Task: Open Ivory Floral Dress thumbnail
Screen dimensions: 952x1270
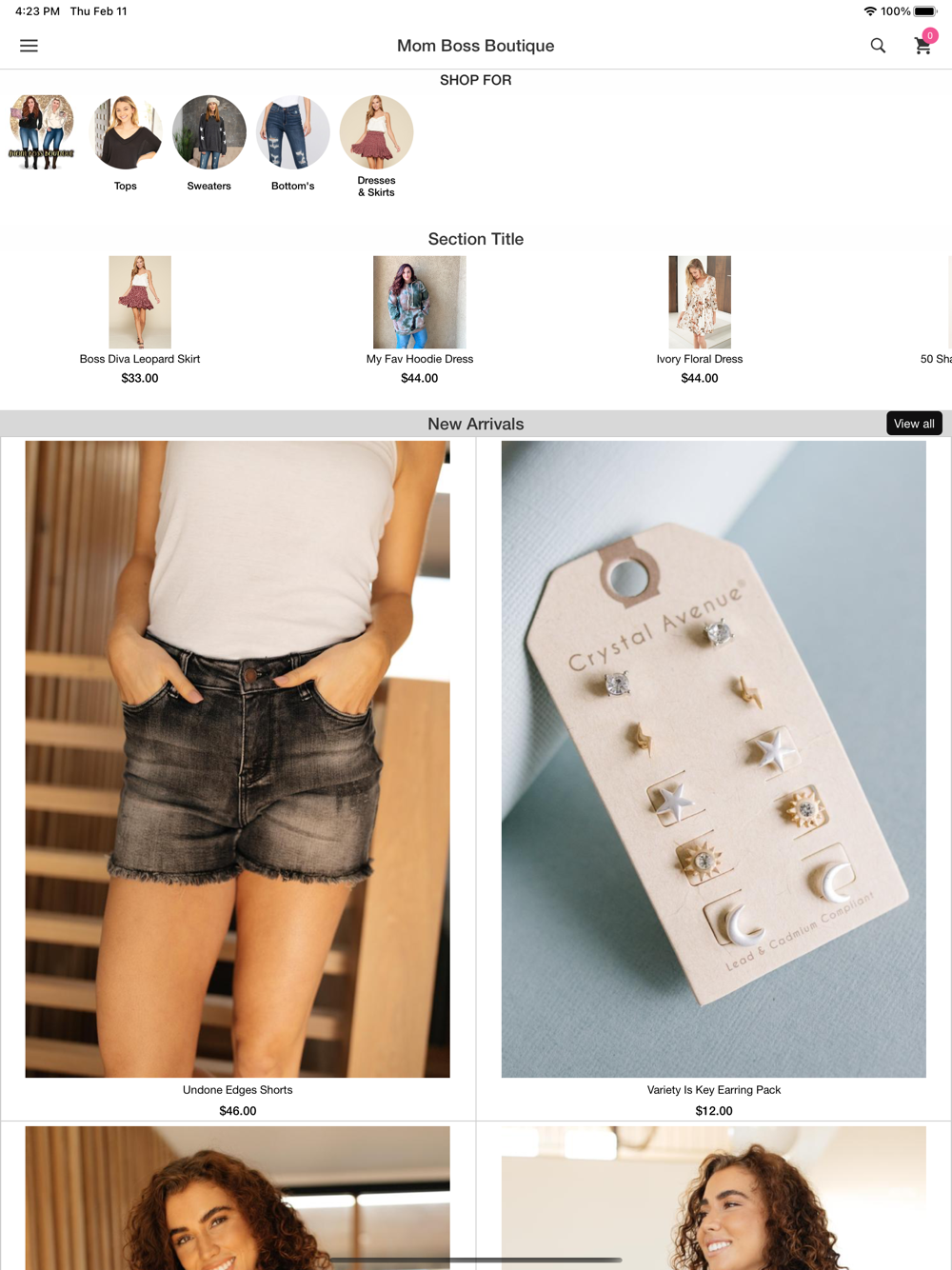Action: 700,302
